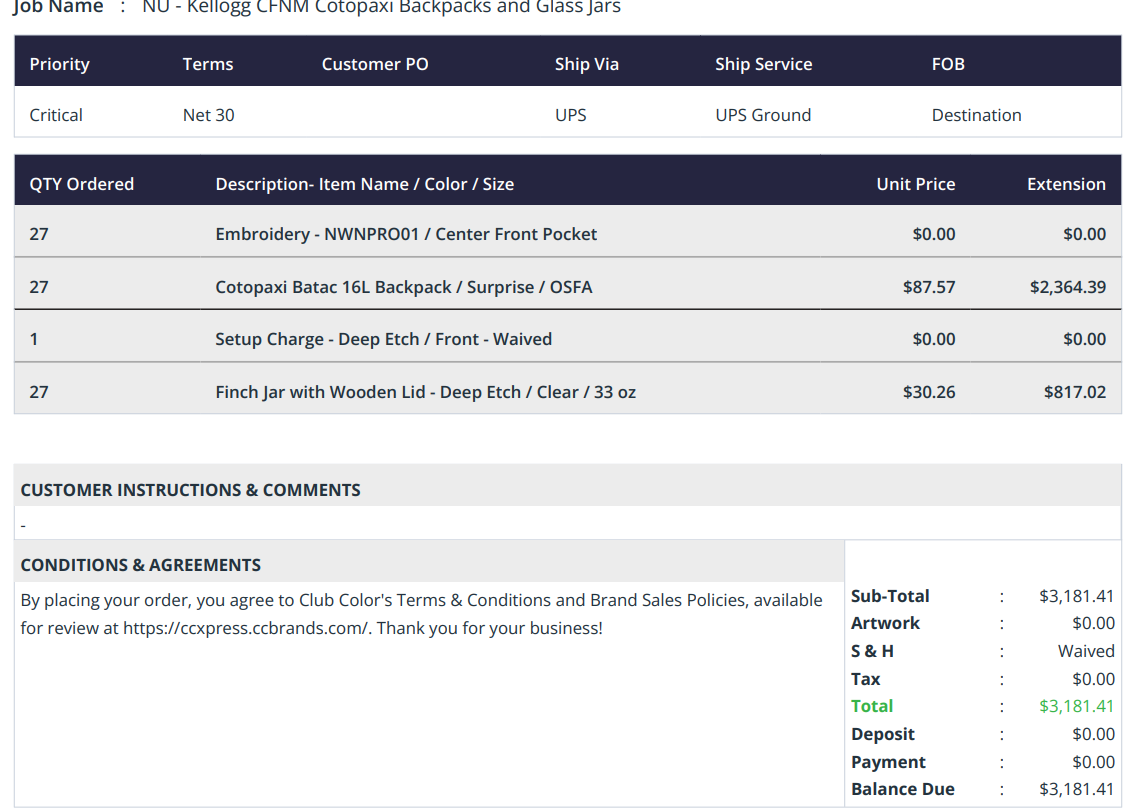This screenshot has width=1133, height=812.
Task: Click the Ship Service column header
Action: [x=764, y=64]
